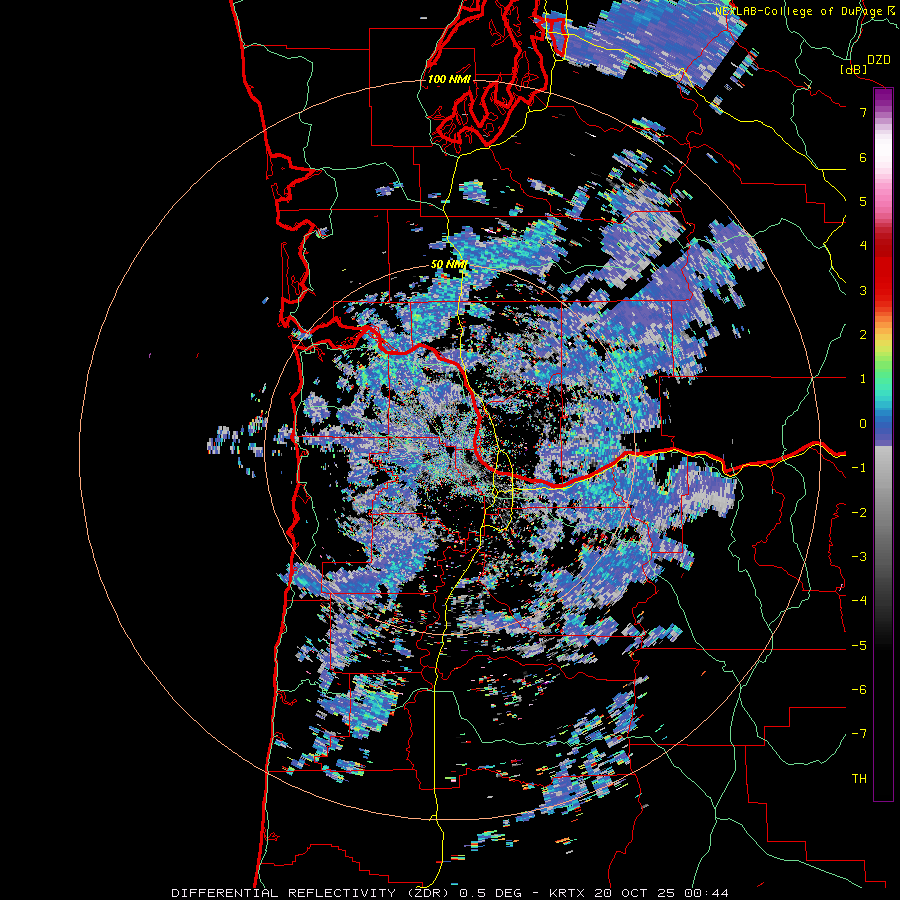This screenshot has width=900, height=900.
Task: Click the TH label on the color scale
Action: 859,778
